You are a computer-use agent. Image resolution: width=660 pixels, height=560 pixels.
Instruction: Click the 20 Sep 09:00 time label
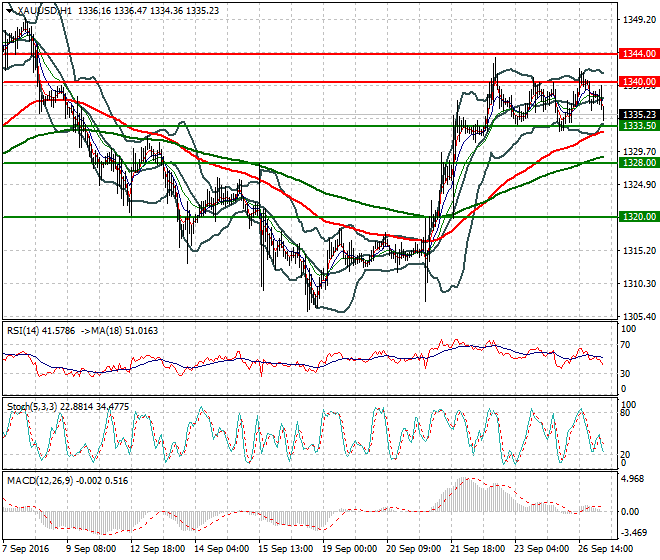pos(414,549)
